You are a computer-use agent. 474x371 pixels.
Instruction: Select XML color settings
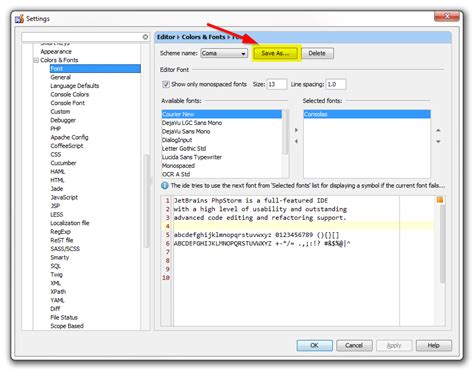pyautogui.click(x=56, y=283)
